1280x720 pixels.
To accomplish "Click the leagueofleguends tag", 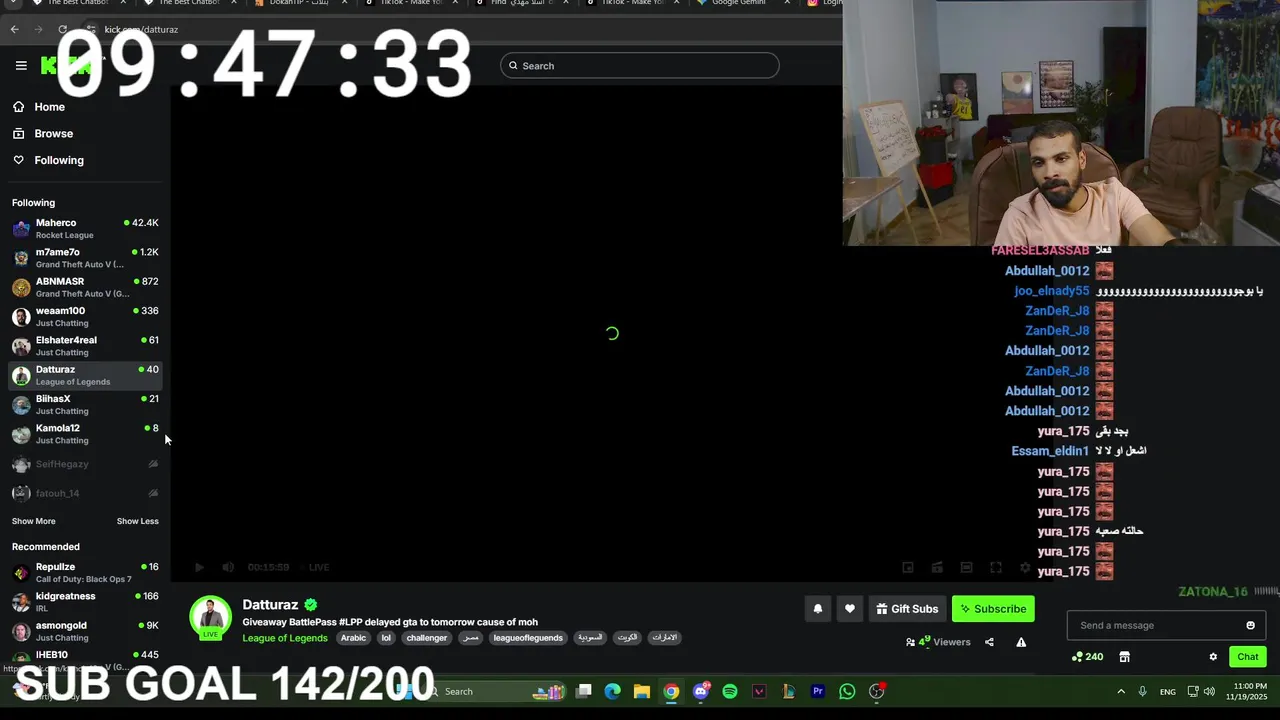I will [528, 638].
